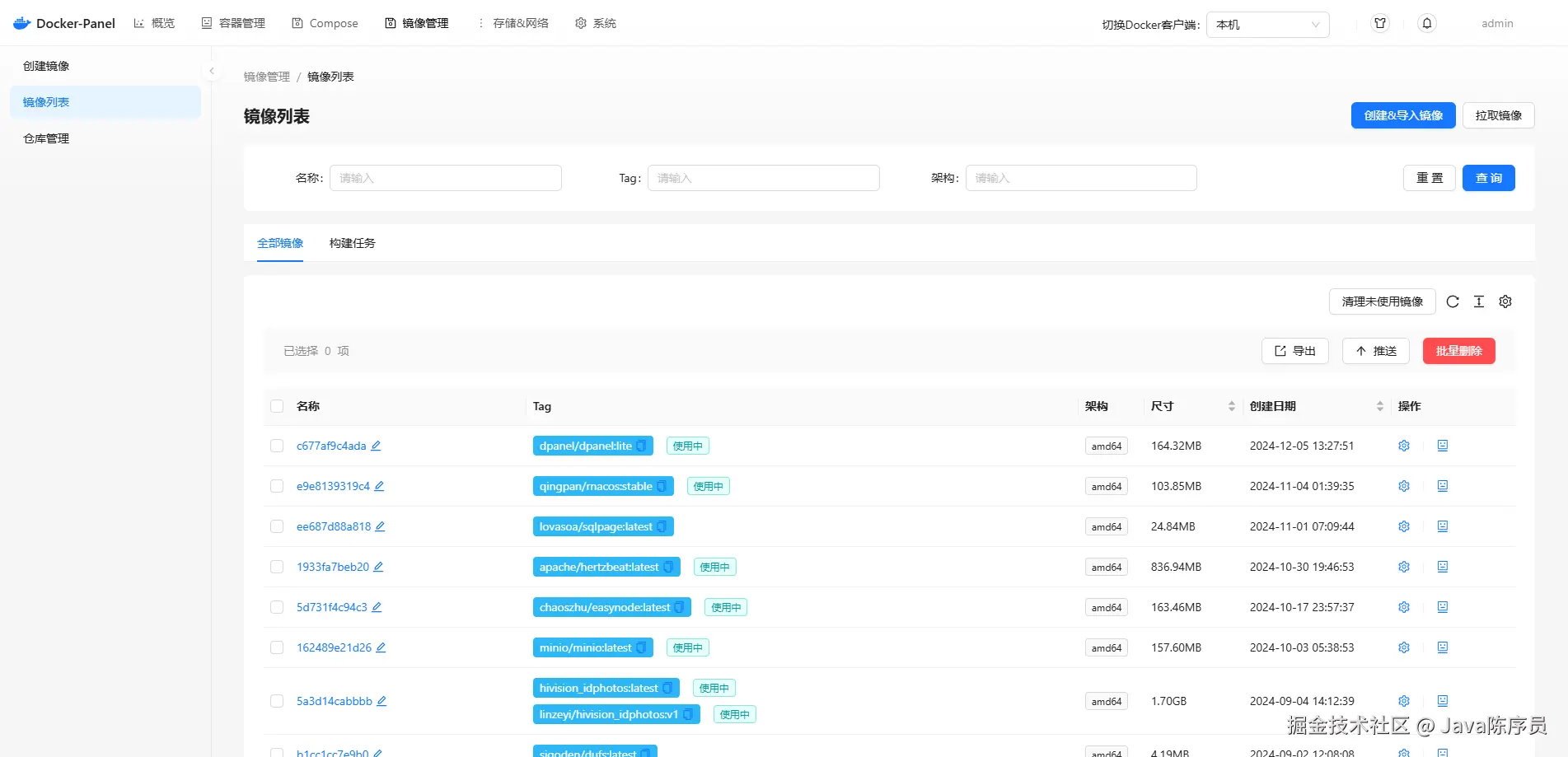Tick checkbox for image e9e8139319c4
The width and height of the screenshot is (1568, 757).
277,486
